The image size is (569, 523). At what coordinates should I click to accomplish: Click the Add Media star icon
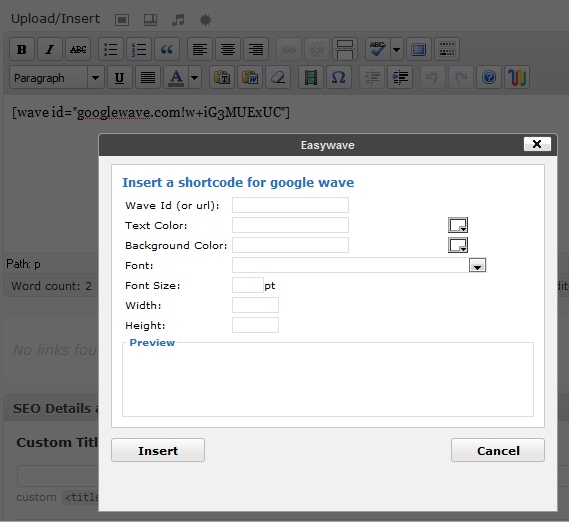(205, 20)
